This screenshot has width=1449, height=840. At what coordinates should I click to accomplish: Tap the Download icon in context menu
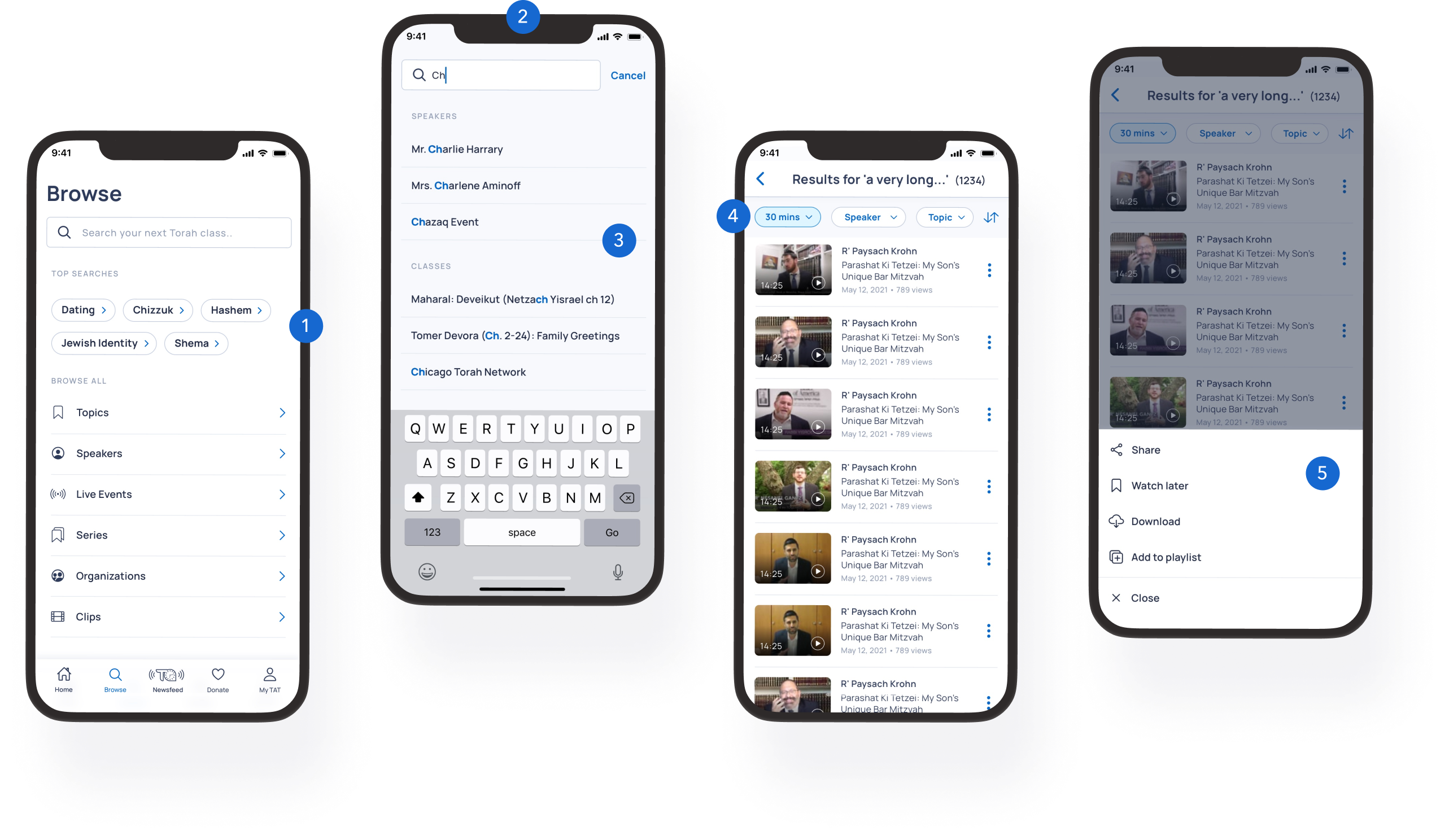click(x=1116, y=521)
